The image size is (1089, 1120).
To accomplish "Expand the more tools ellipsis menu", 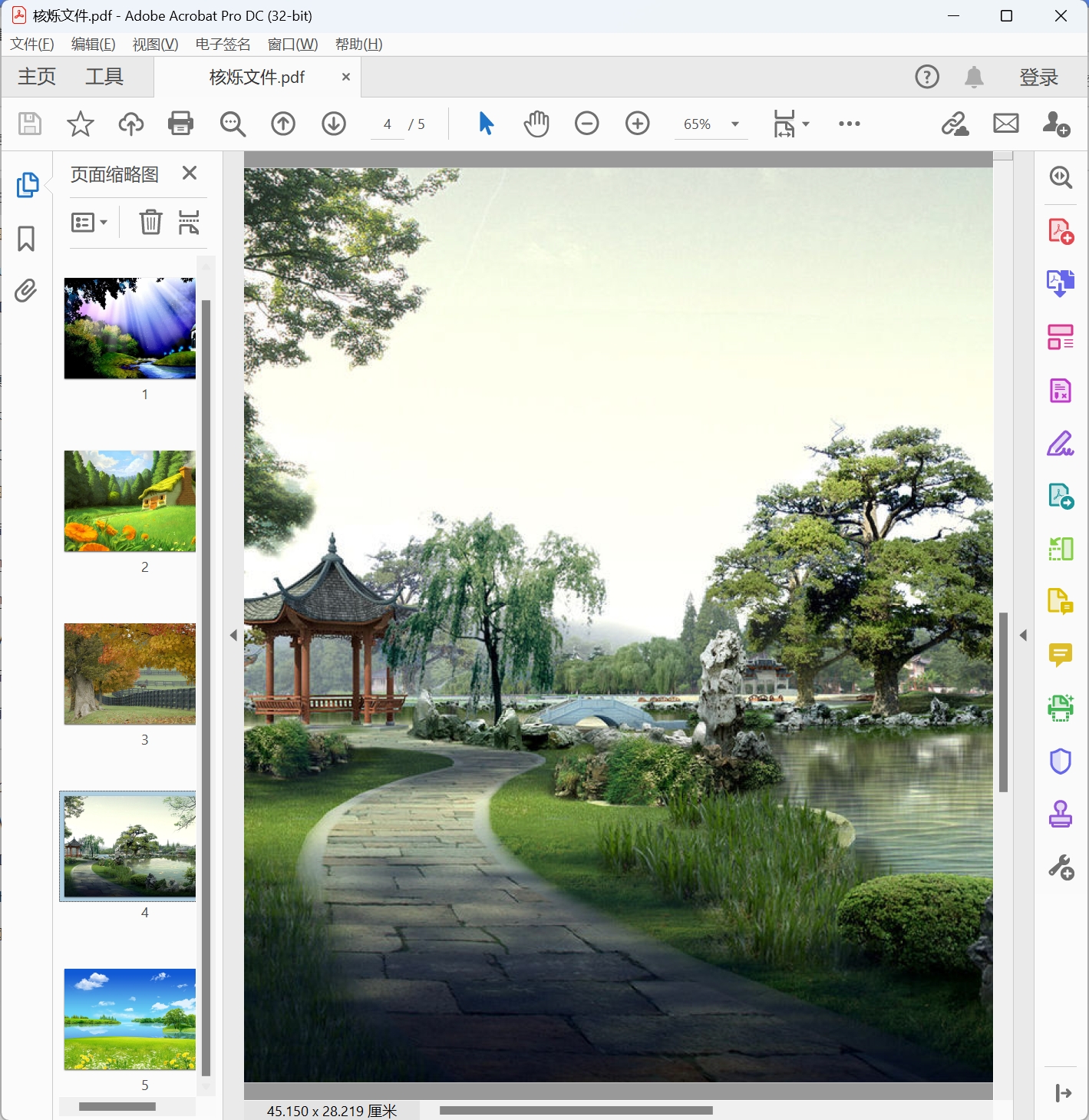I will (849, 124).
